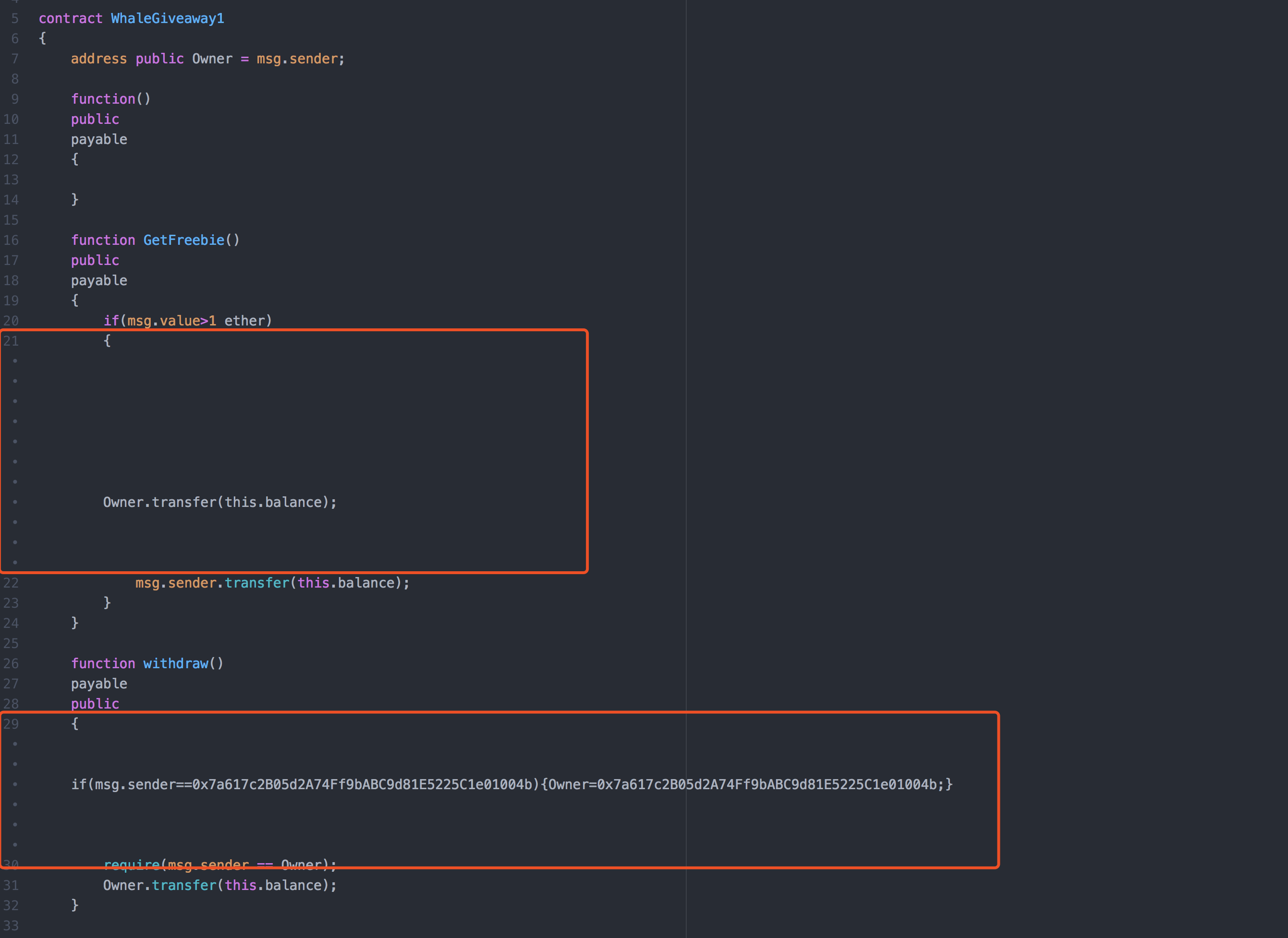The height and width of the screenshot is (938, 1288).
Task: Click the 'contract' keyword on line 5
Action: (x=71, y=18)
